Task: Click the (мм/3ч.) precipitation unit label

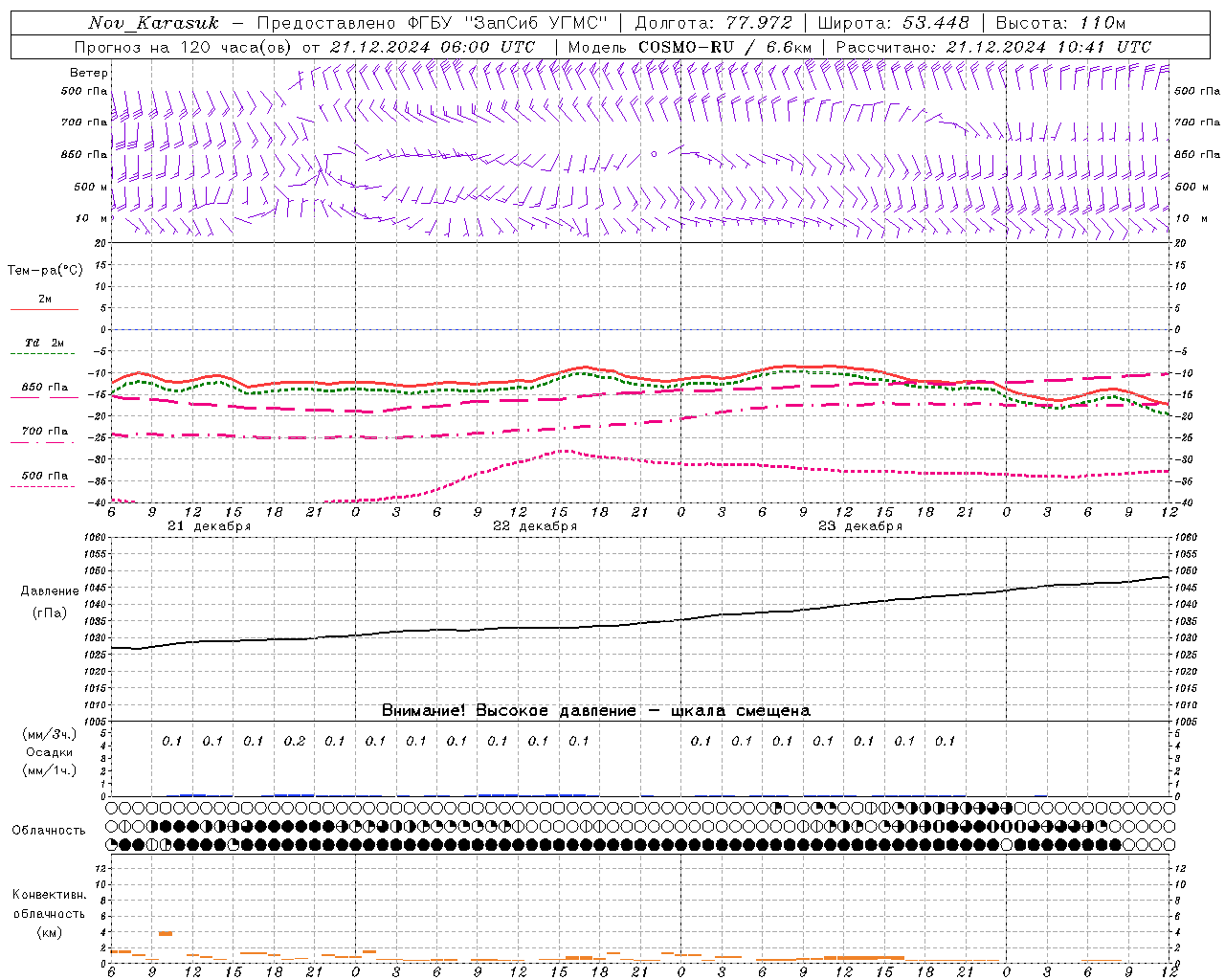Action: (49, 734)
